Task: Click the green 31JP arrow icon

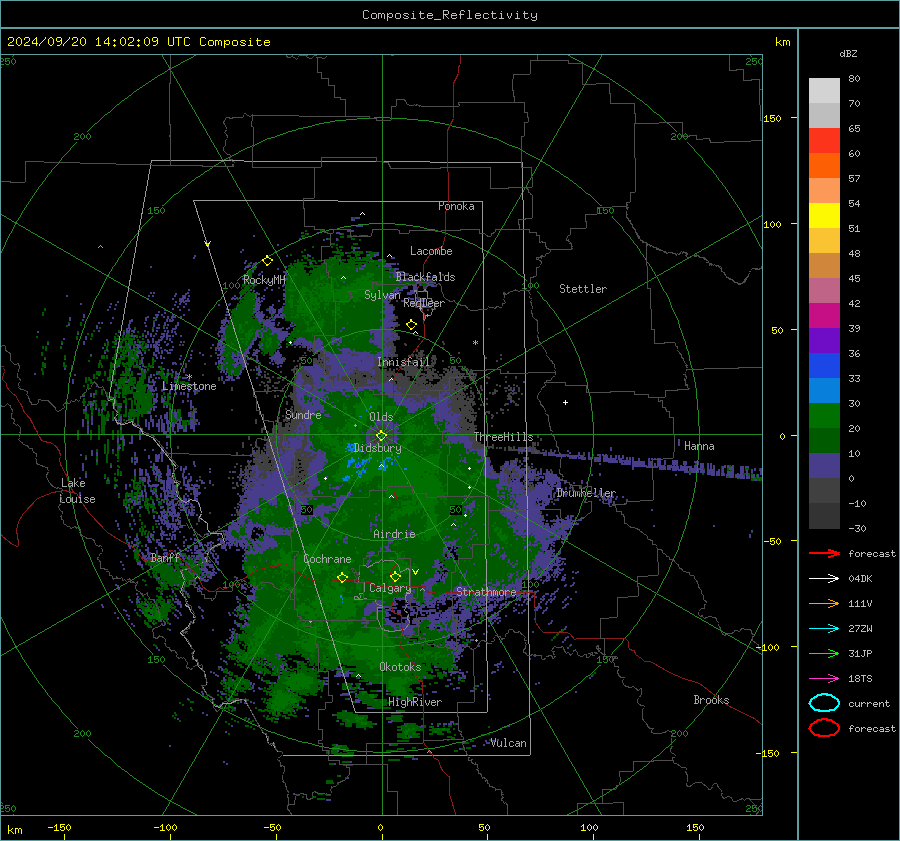Action: click(x=824, y=653)
